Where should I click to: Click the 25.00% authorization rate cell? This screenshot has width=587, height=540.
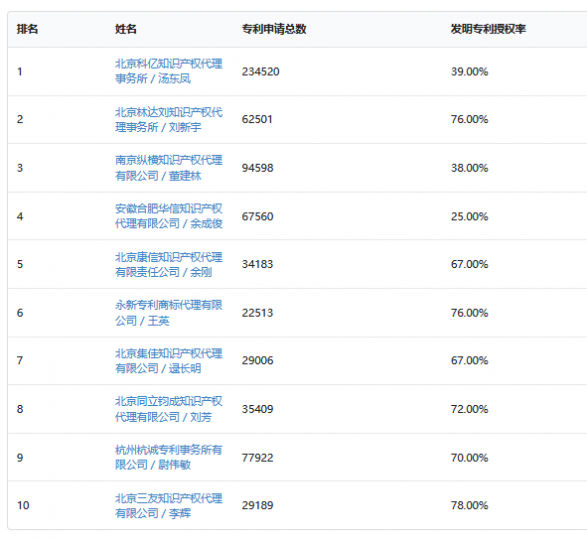tap(469, 216)
